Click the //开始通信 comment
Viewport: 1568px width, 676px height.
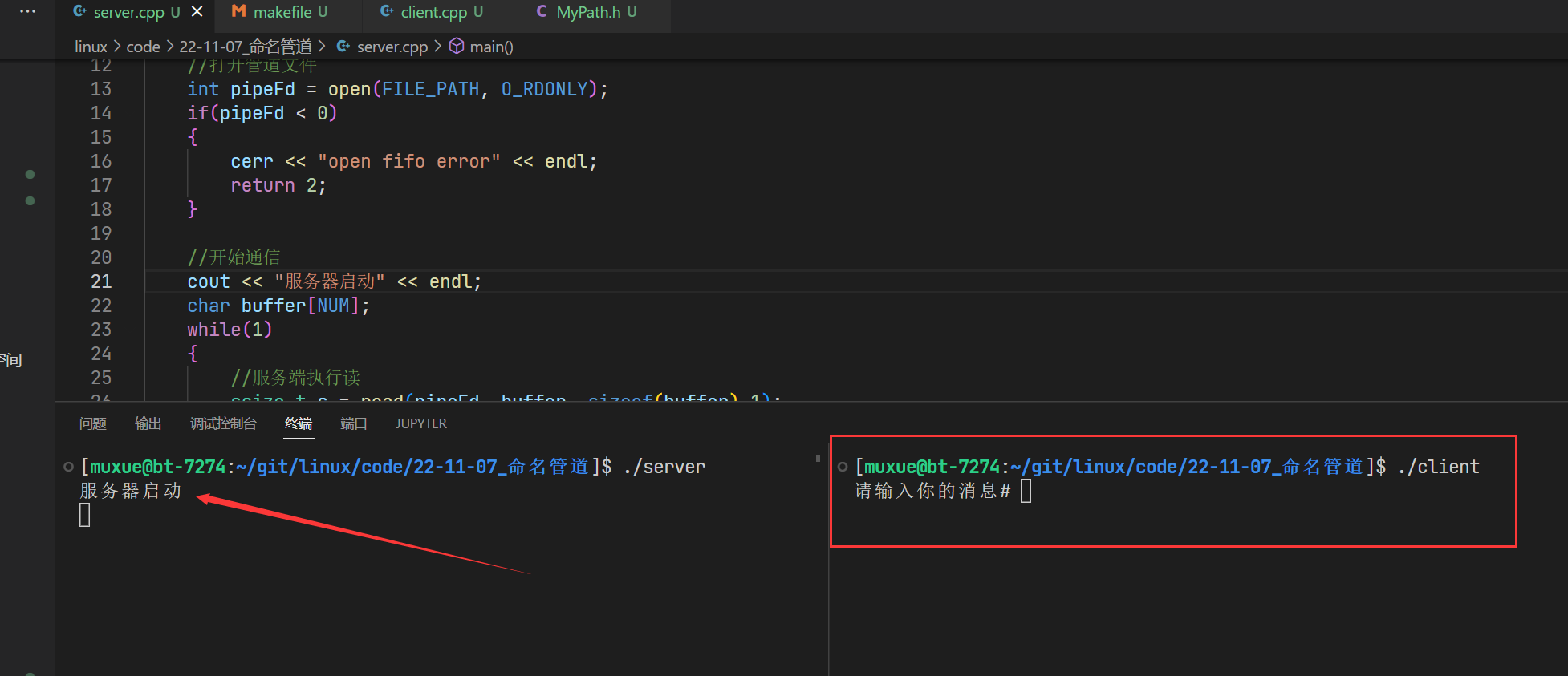(x=234, y=257)
